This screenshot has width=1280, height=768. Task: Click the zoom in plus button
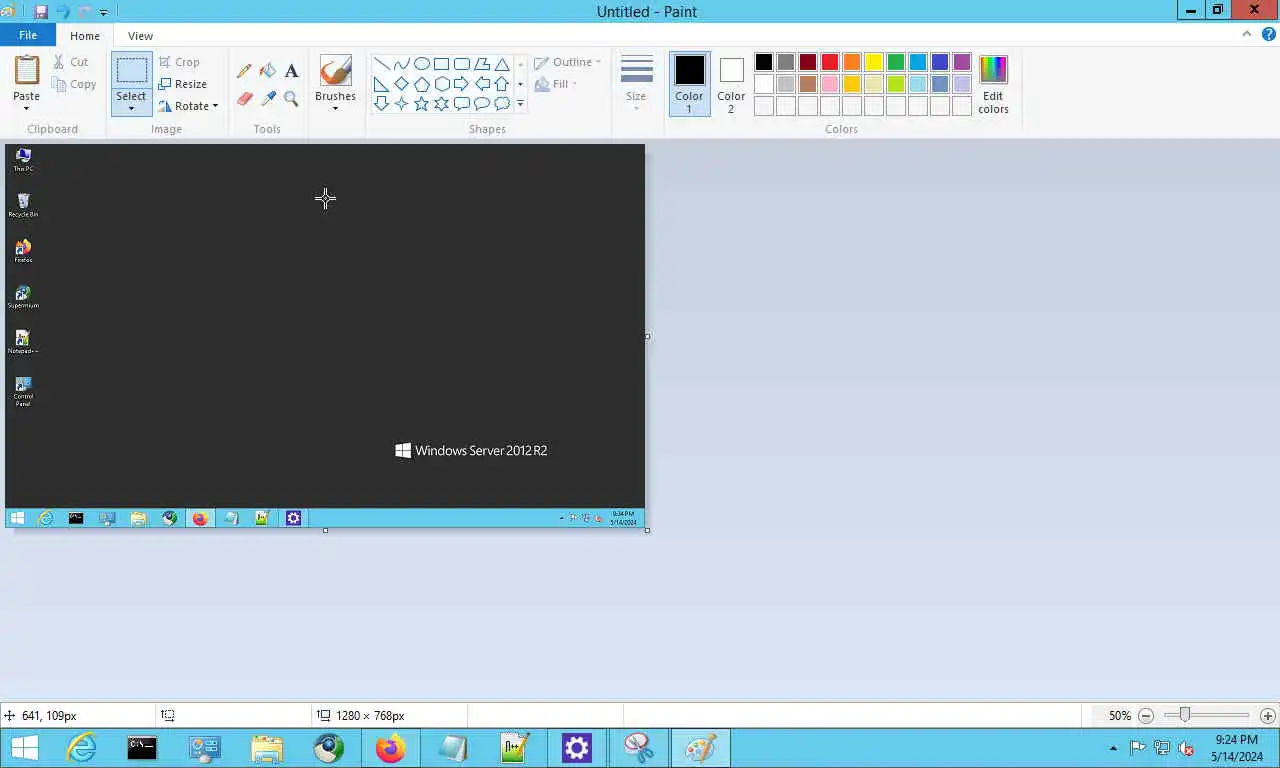[x=1268, y=716]
